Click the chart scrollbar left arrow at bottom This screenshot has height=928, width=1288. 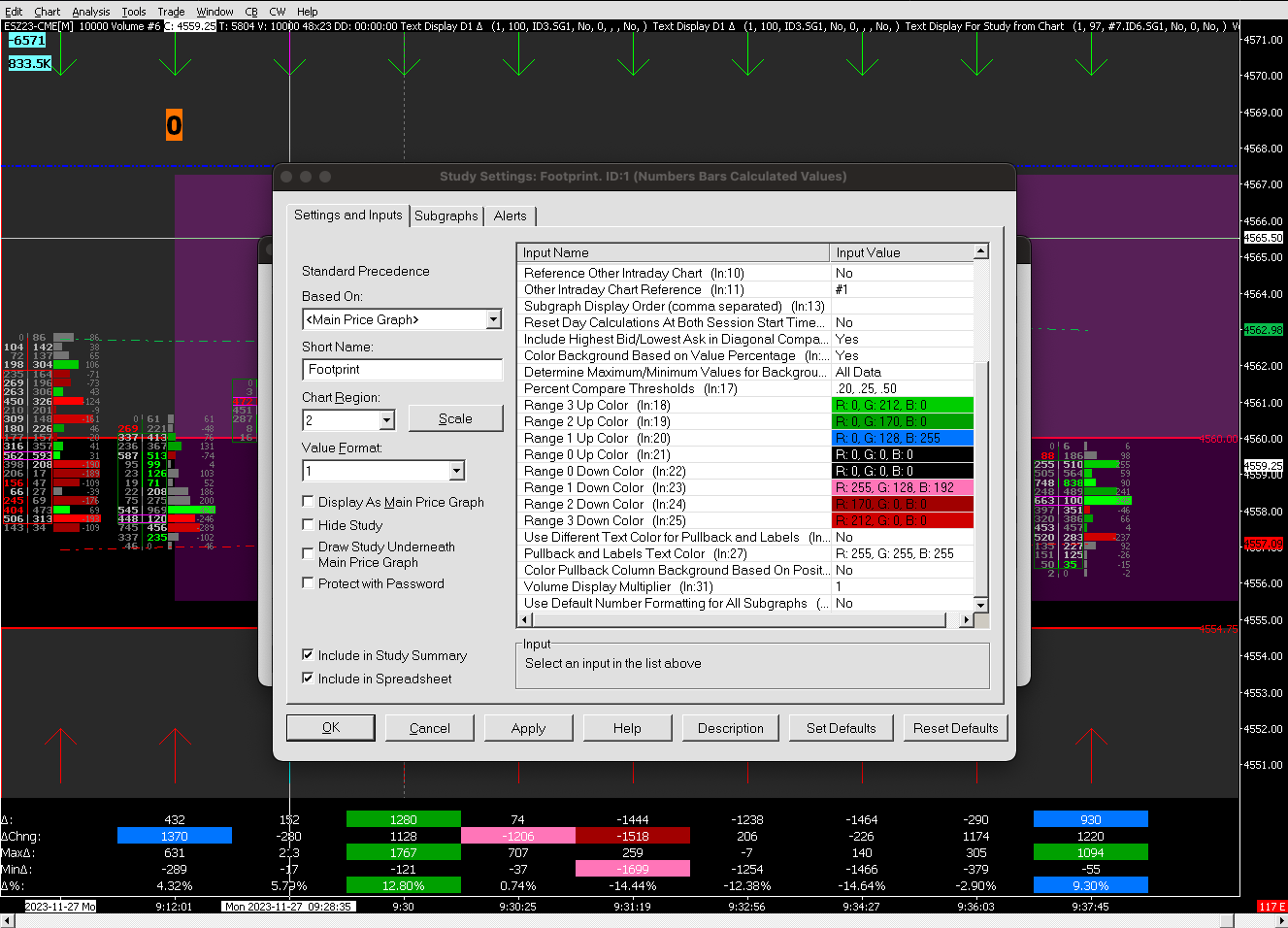pyautogui.click(x=9, y=920)
